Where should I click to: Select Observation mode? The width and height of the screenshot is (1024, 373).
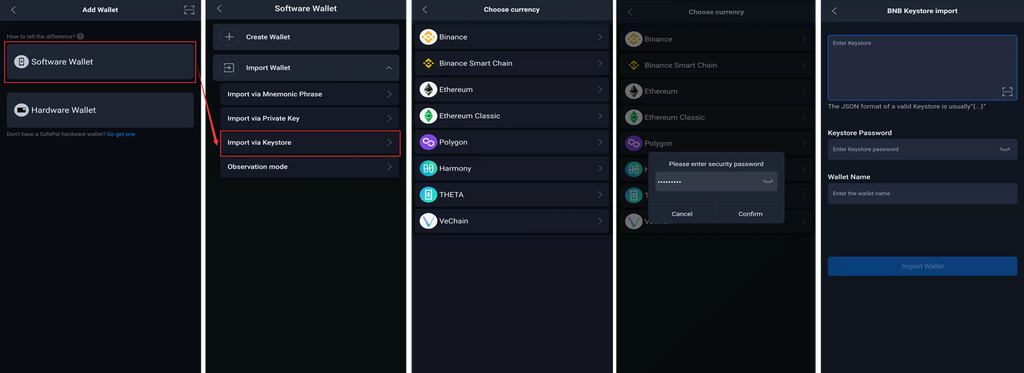tap(310, 167)
